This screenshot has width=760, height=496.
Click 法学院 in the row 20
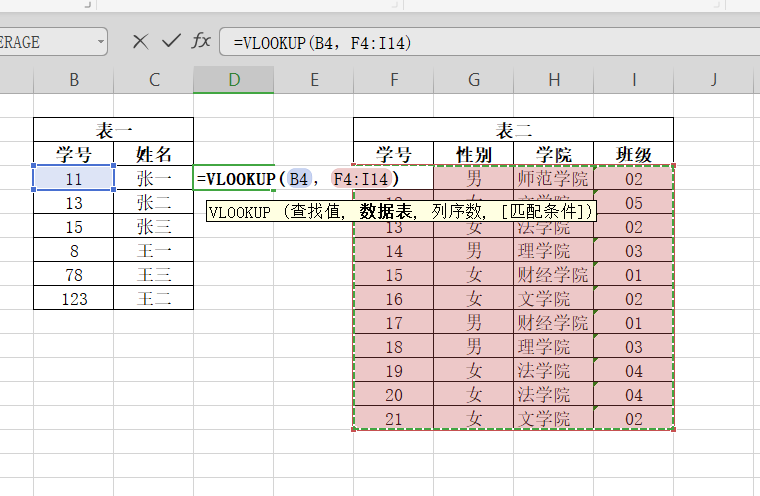(554, 395)
